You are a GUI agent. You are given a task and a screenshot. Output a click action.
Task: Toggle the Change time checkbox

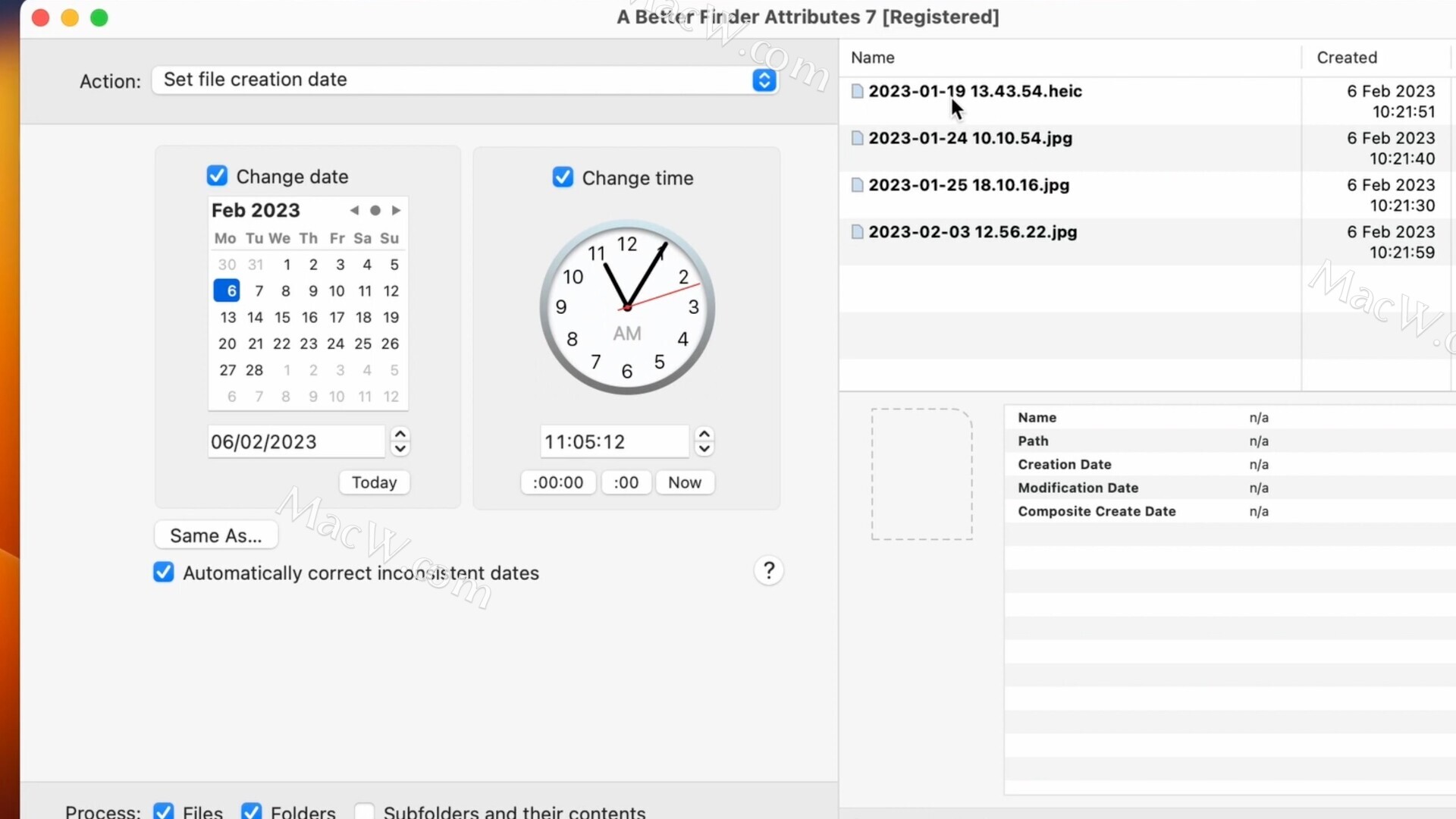563,177
